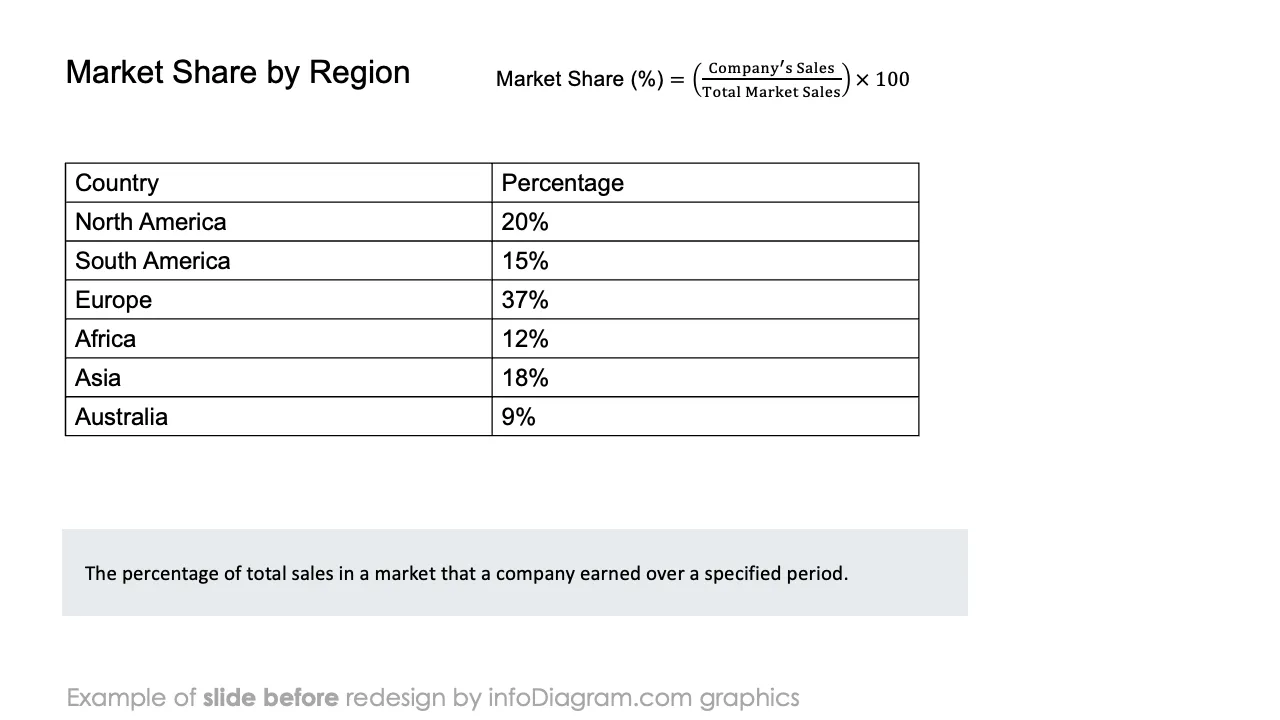Click the 15% percentage cell
The image size is (1280, 720).
click(x=705, y=261)
